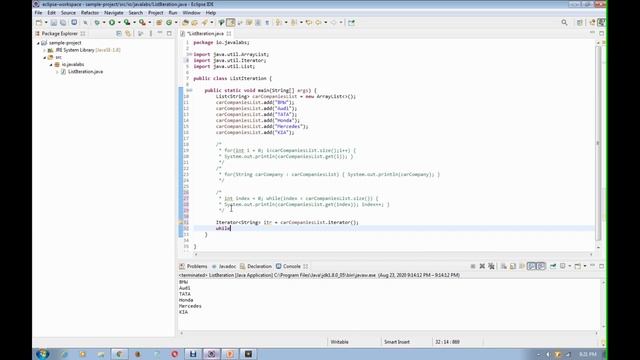Minimize the Console view panel
The height and width of the screenshot is (360, 640).
point(592,266)
